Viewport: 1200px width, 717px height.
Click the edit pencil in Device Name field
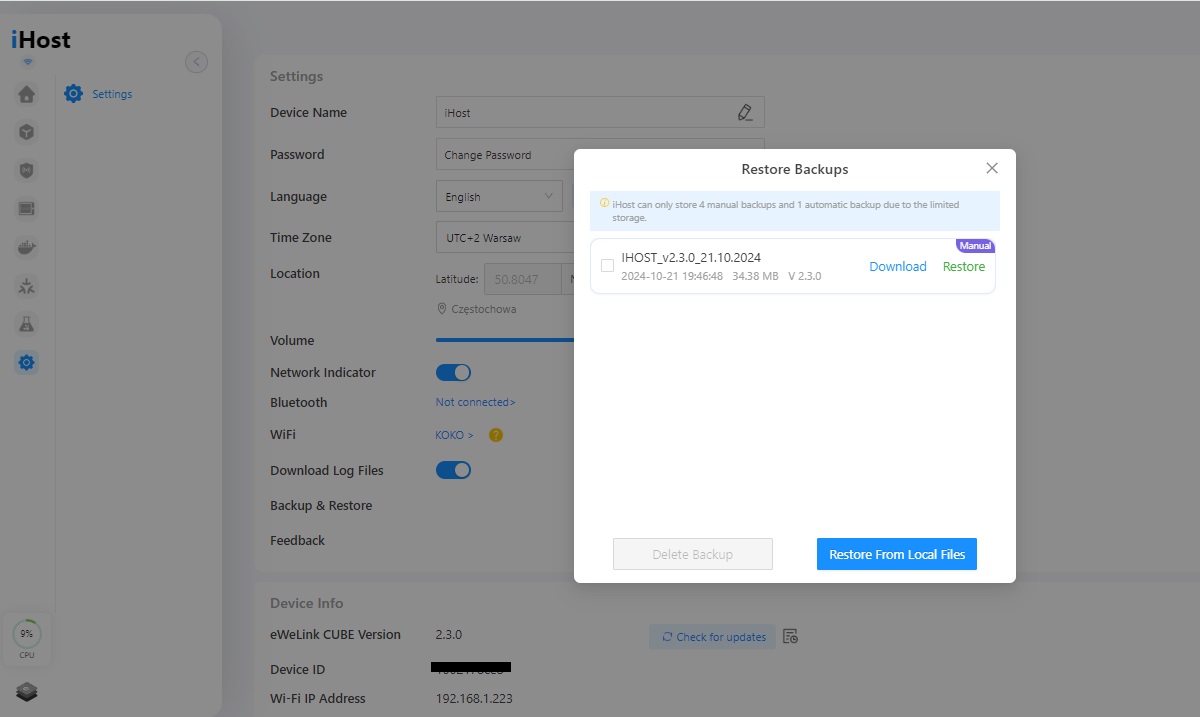point(744,112)
